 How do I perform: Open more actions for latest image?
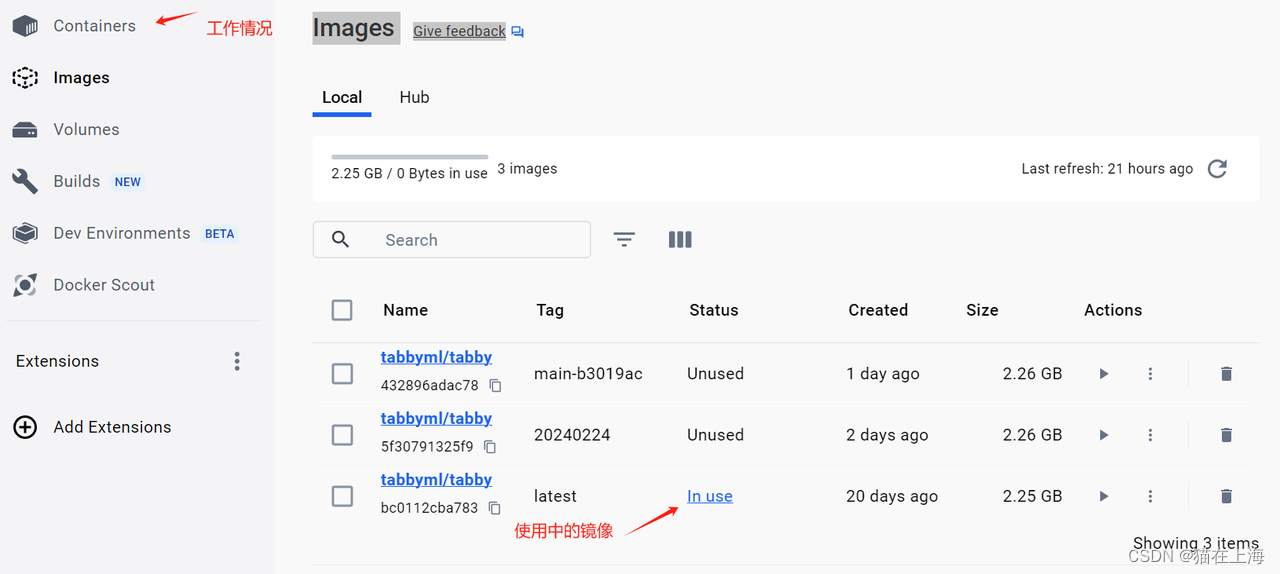(x=1150, y=496)
